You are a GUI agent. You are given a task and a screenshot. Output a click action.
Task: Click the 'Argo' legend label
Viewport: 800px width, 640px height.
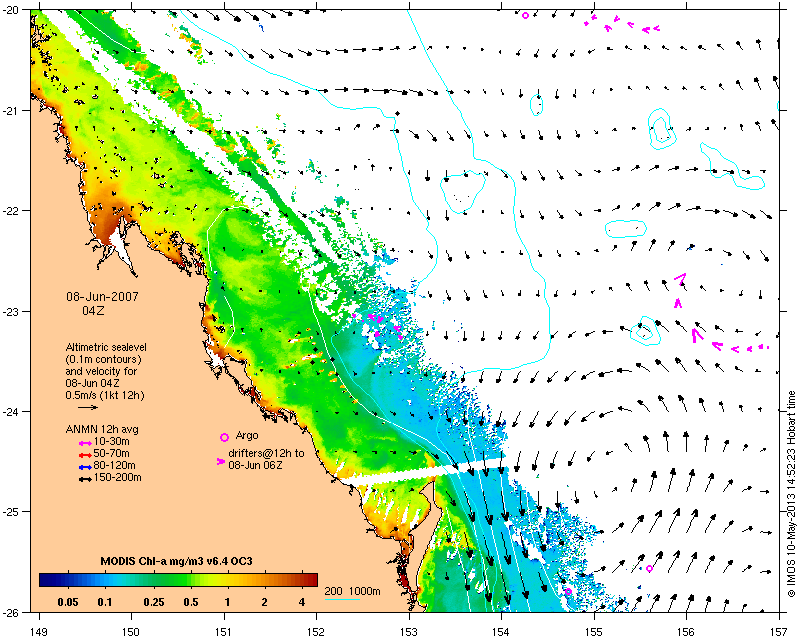pos(247,436)
